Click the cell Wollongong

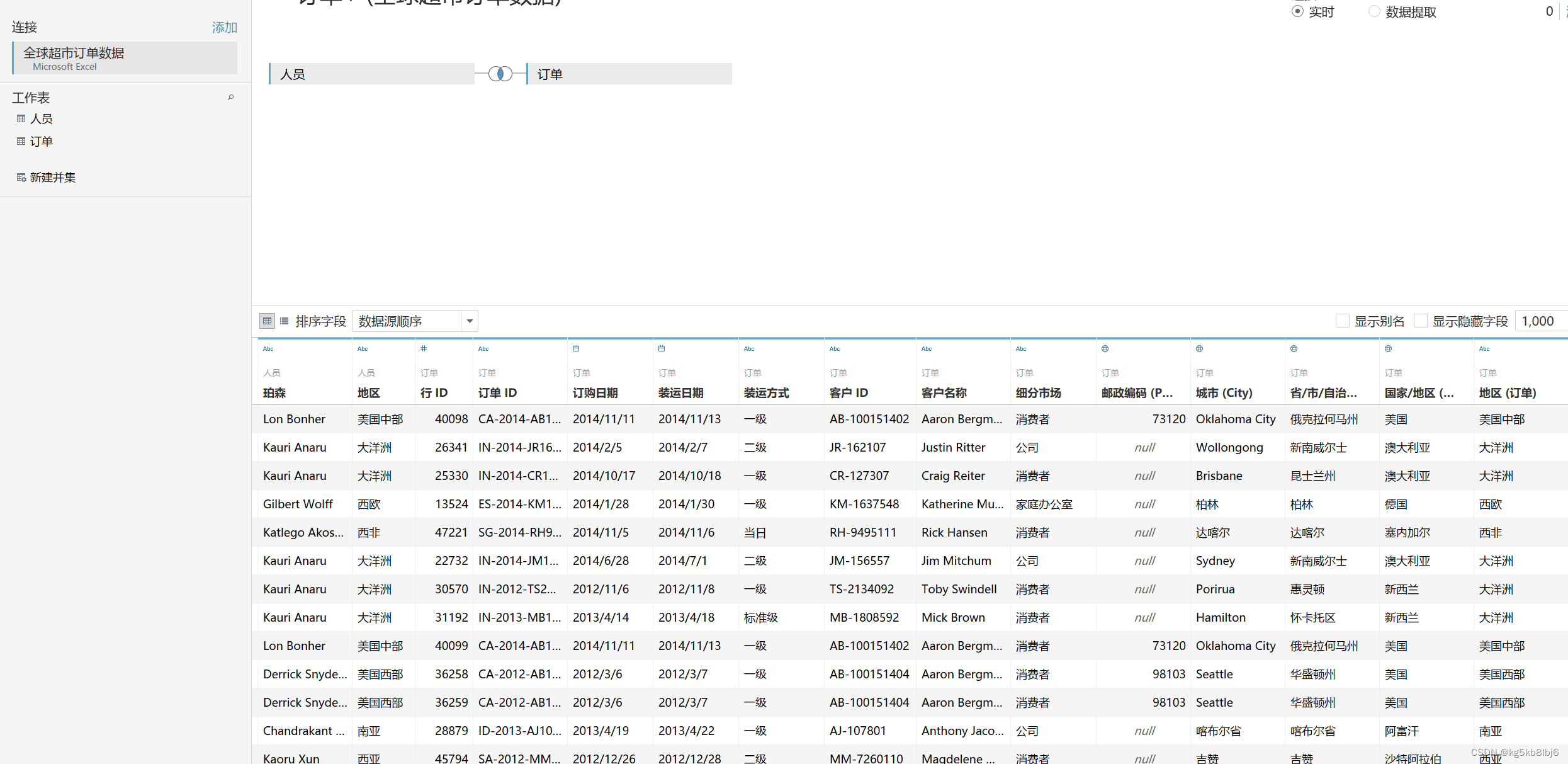(1229, 447)
